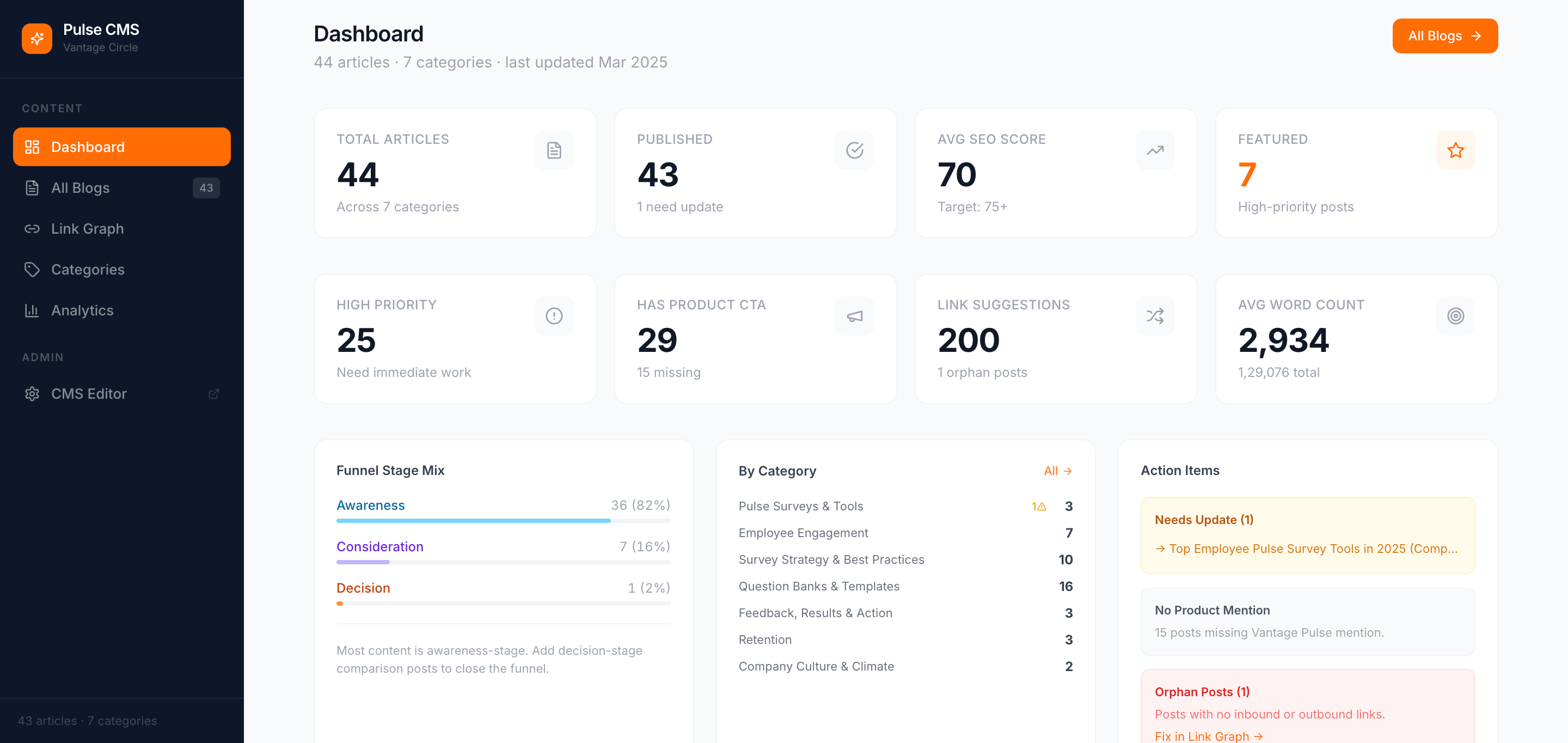Viewport: 1568px width, 743px height.
Task: Click the High Priority value 25
Action: (356, 340)
